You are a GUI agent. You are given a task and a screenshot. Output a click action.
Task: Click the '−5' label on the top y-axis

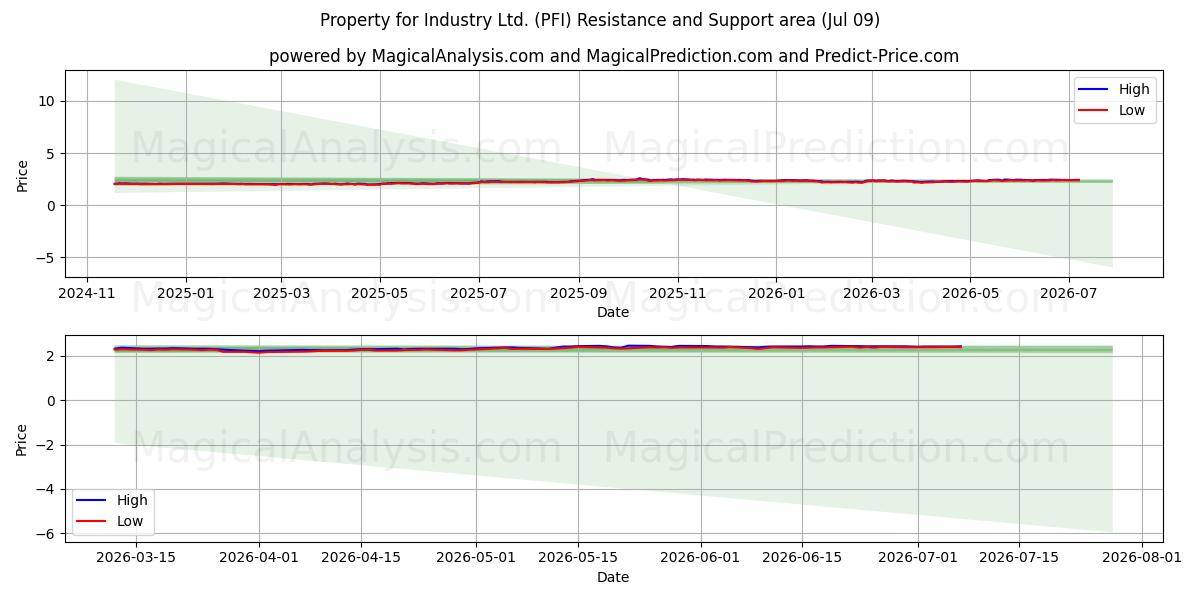point(47,257)
